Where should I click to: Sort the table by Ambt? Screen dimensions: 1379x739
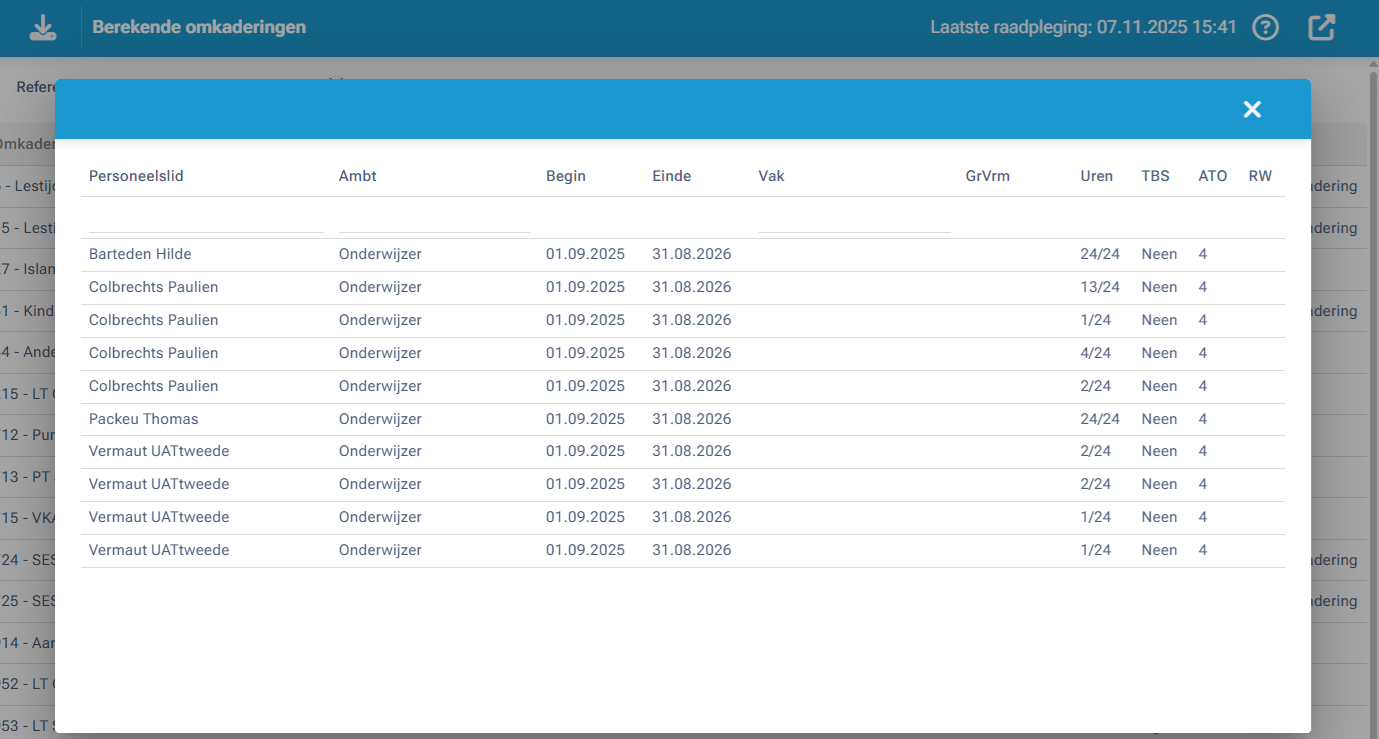pos(357,176)
